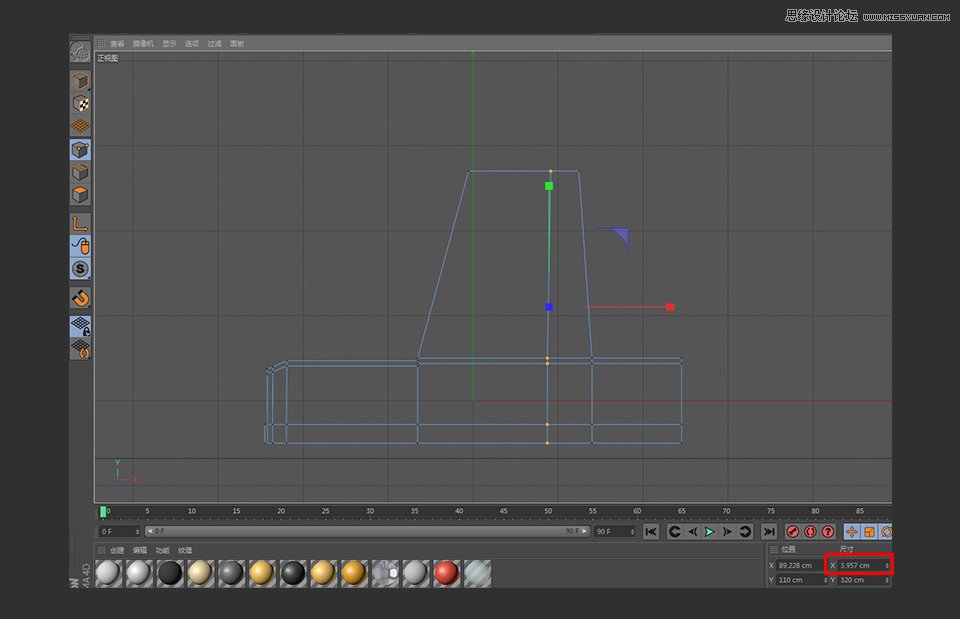Image resolution: width=960 pixels, height=619 pixels.
Task: Switch to edges mode on the mode palette
Action: pos(80,172)
